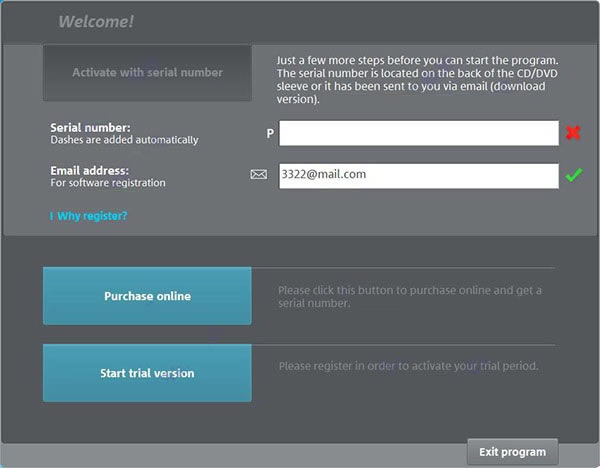Image resolution: width=600 pixels, height=468 pixels.
Task: Click the serial number location instructions text
Action: (416, 80)
